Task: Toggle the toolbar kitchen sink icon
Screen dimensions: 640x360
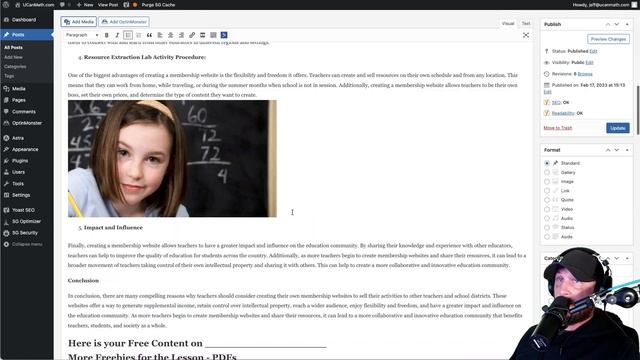Action: pos(213,35)
